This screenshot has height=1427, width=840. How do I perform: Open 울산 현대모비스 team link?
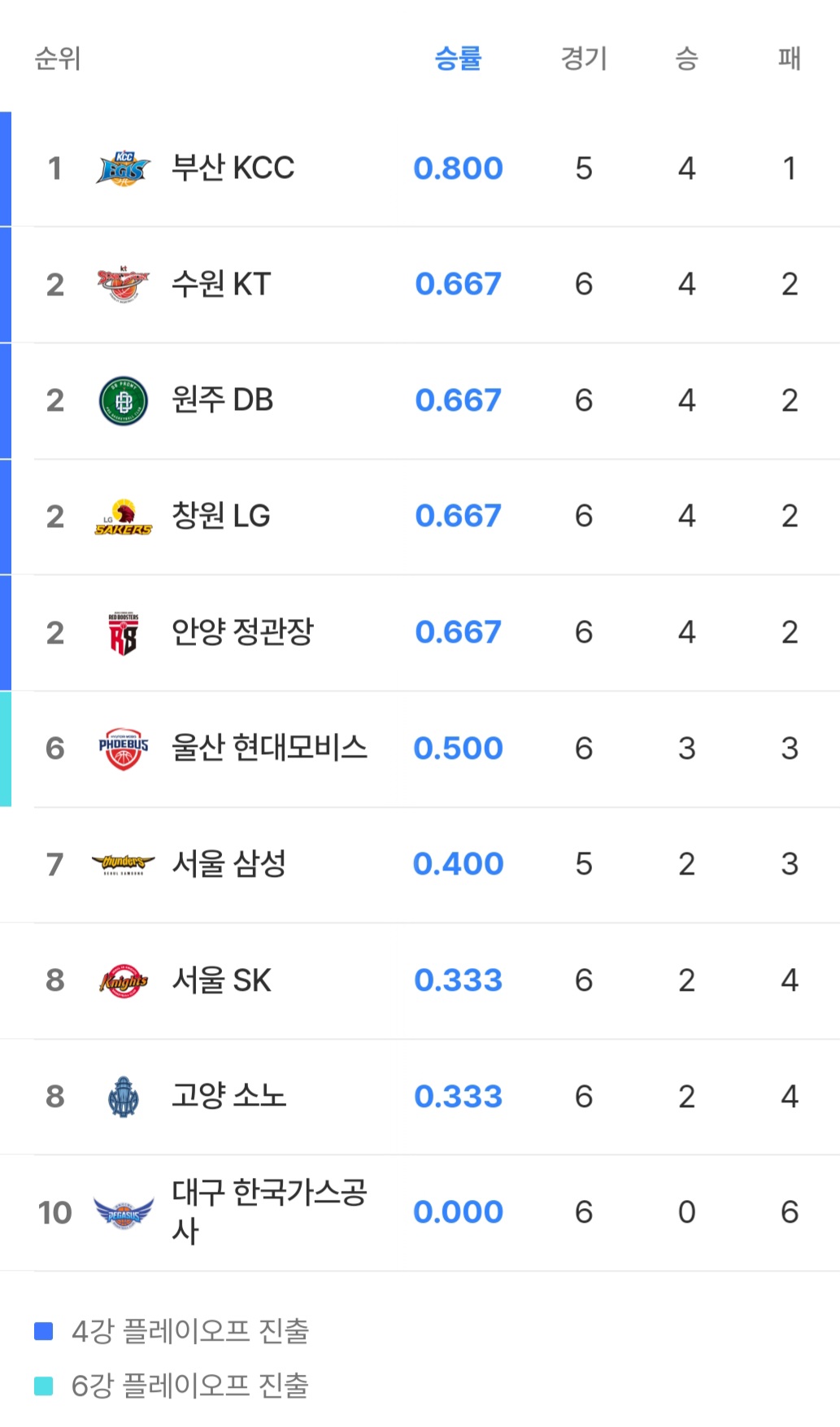coord(269,748)
